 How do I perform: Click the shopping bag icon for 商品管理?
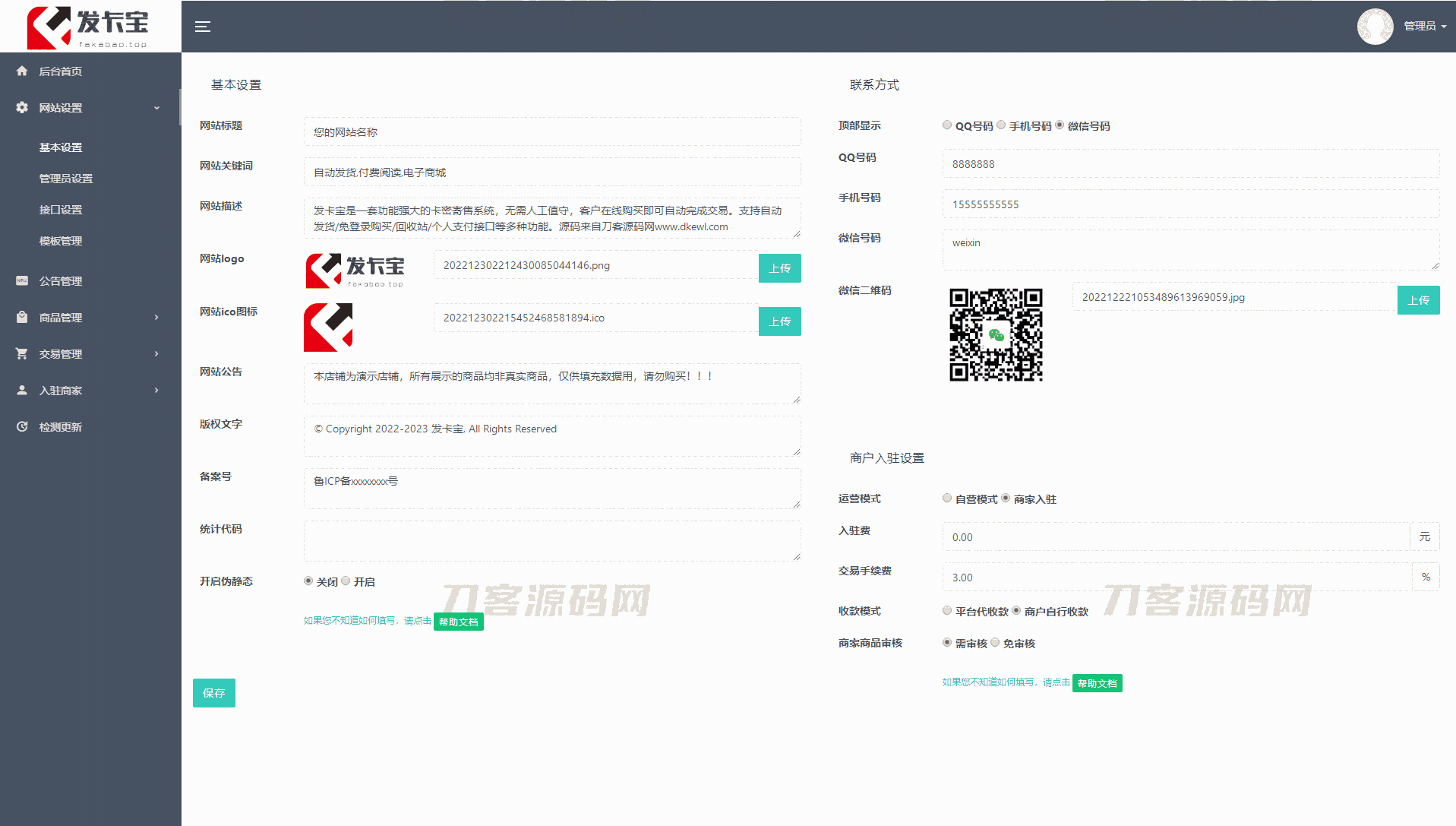(x=22, y=318)
